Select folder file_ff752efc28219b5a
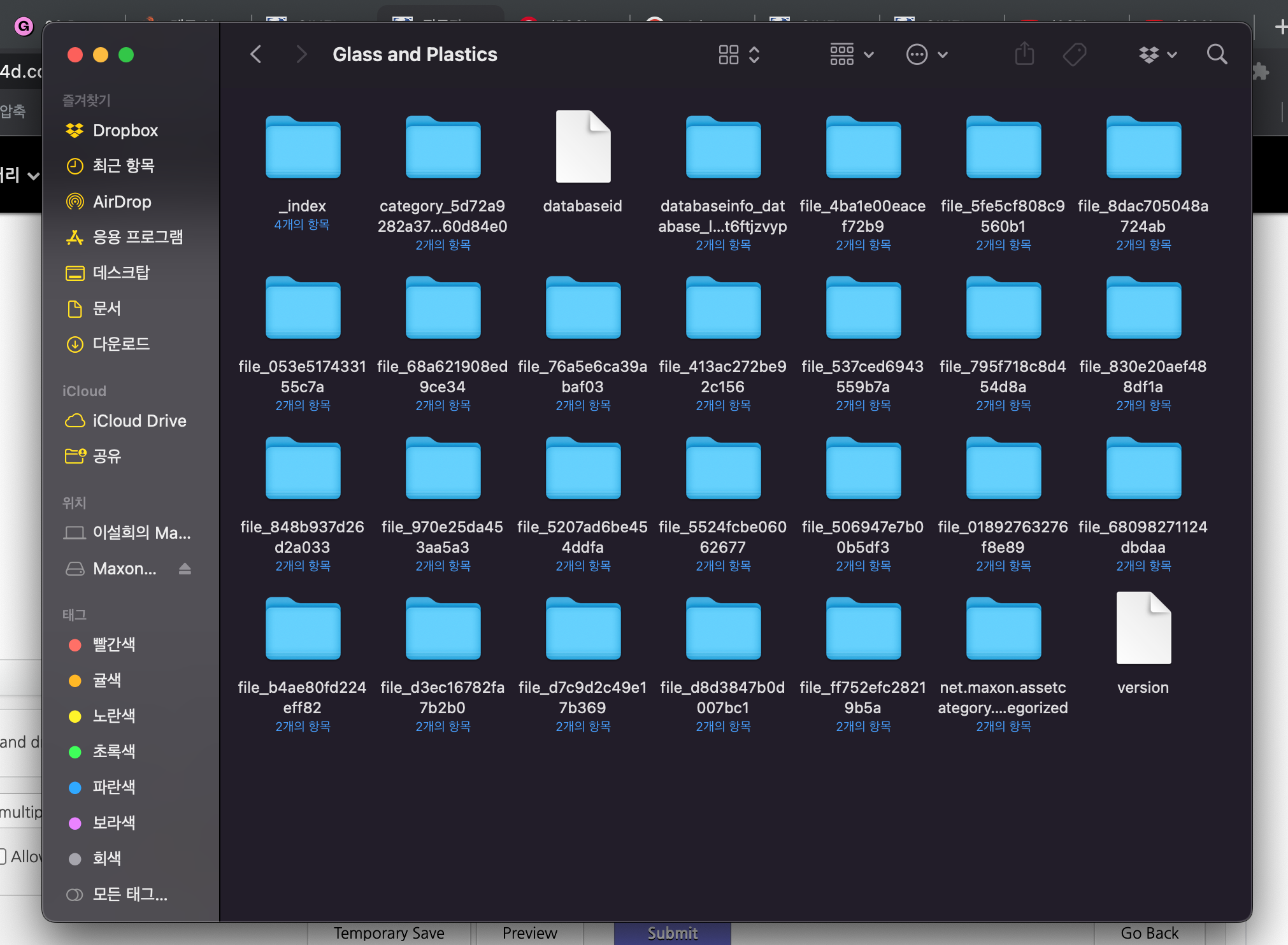The width and height of the screenshot is (1288, 945). [x=863, y=629]
